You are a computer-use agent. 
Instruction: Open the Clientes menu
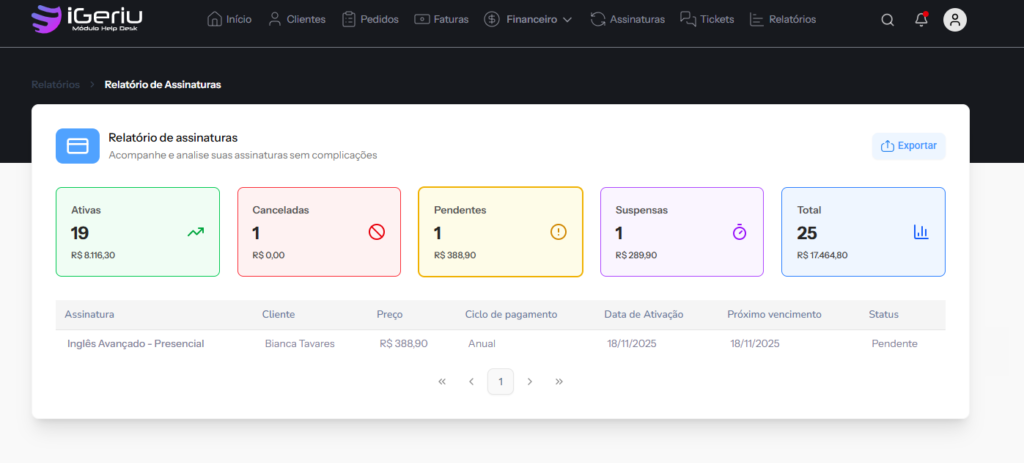tap(297, 19)
